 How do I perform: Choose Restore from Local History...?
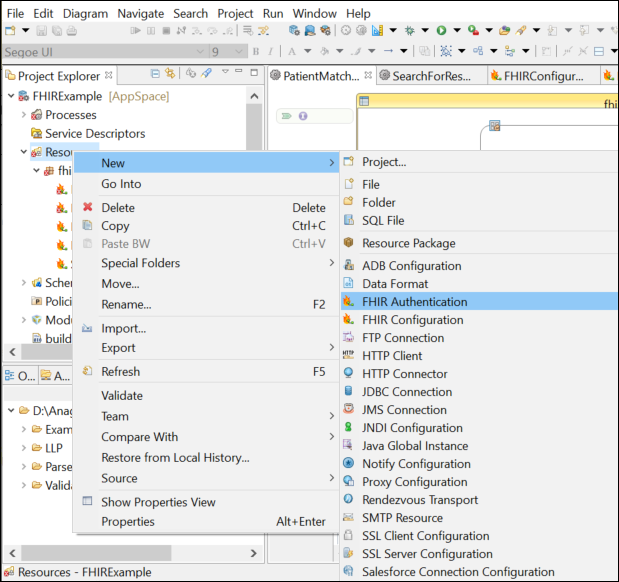coord(175,458)
